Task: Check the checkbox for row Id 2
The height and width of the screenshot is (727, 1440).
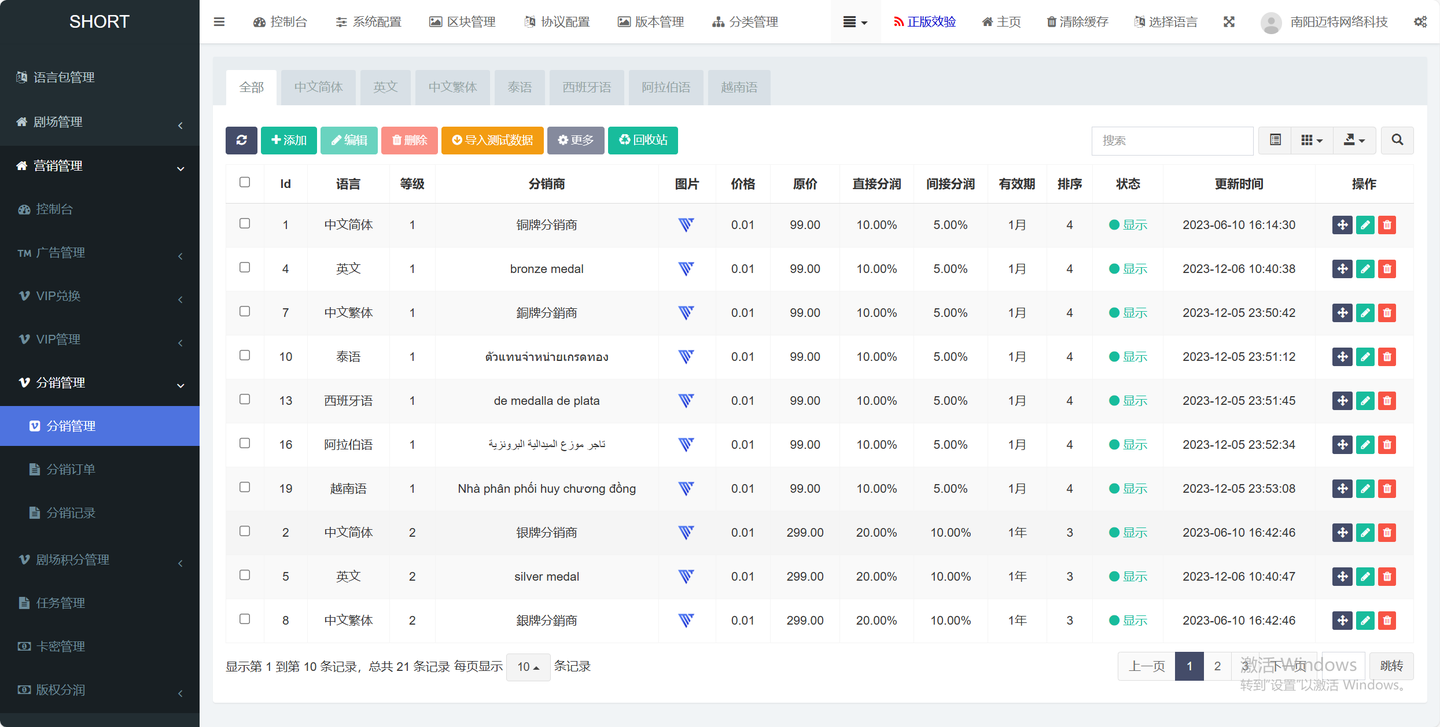Action: coord(245,532)
